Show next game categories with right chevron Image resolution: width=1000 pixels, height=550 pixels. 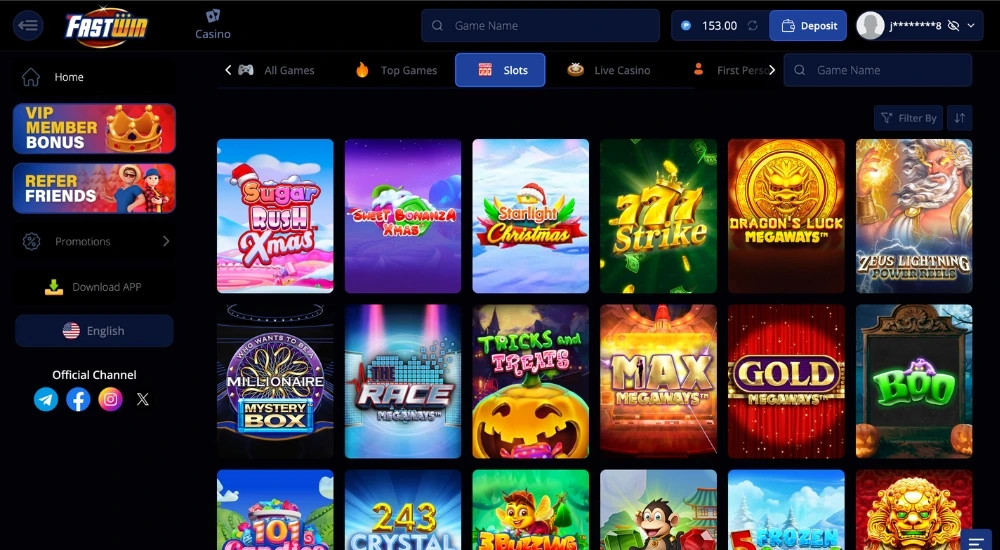click(772, 70)
